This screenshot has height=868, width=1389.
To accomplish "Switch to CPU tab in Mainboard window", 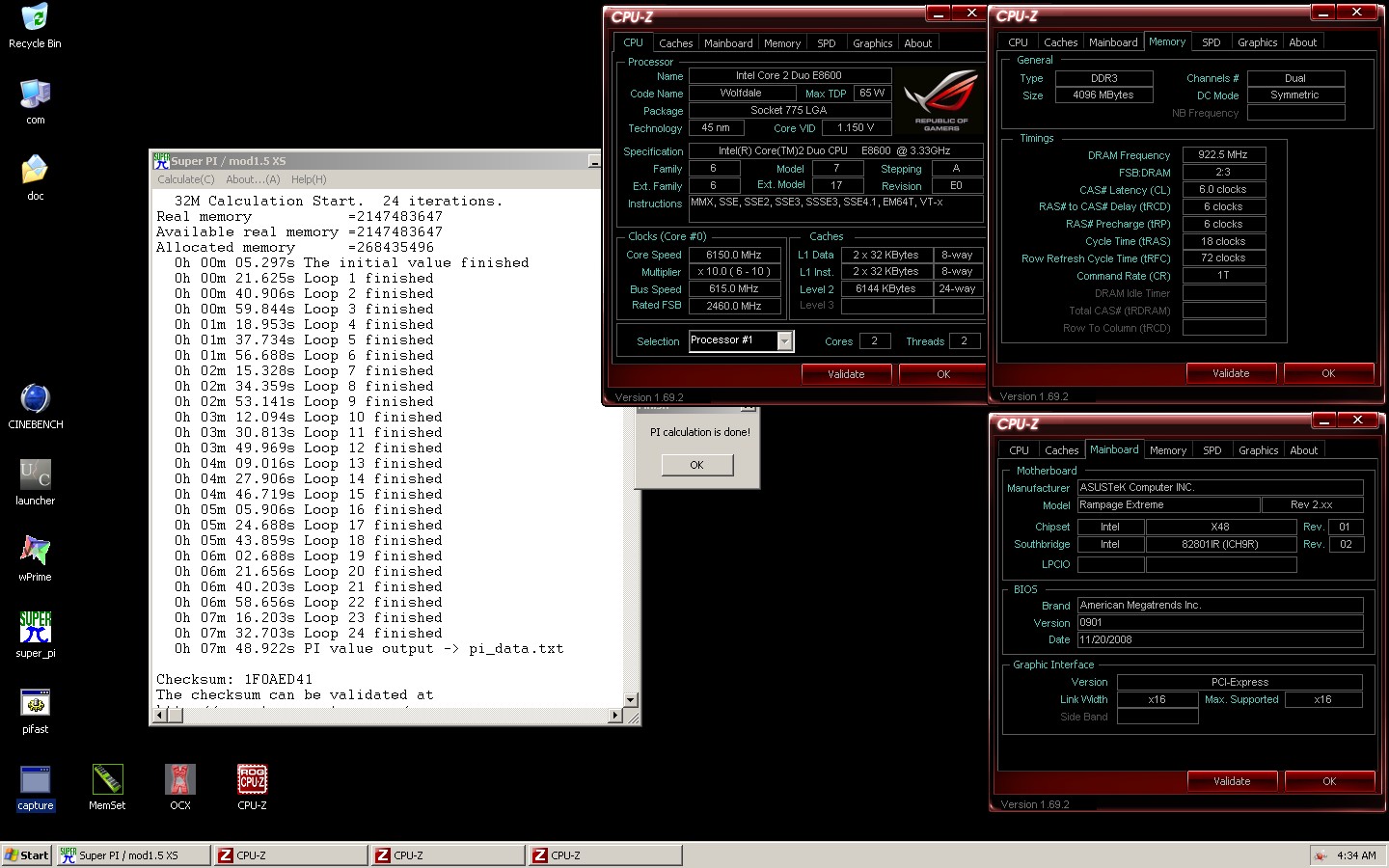I will (x=1019, y=450).
